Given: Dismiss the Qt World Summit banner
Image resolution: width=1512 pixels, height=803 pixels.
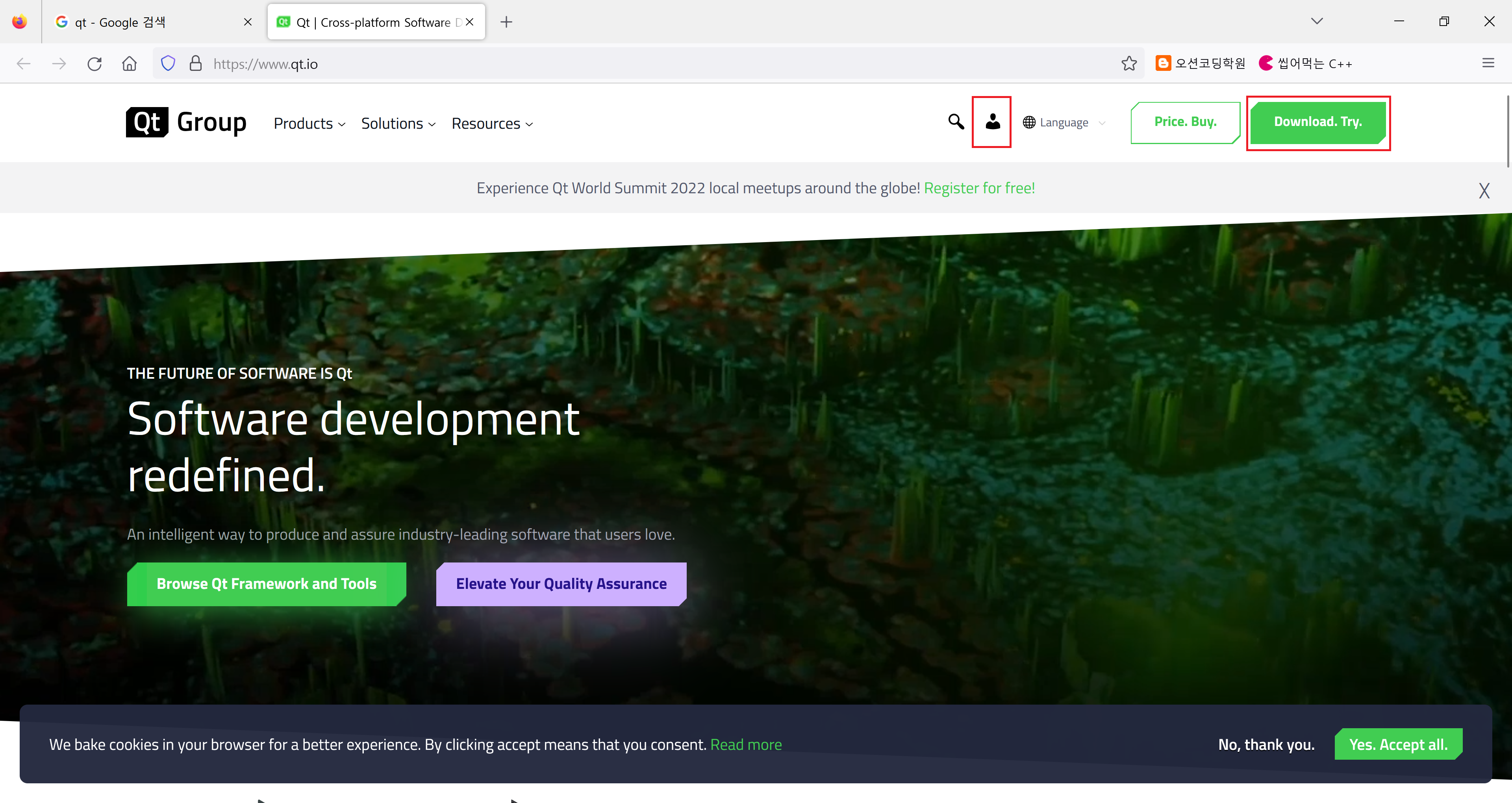Looking at the screenshot, I should pos(1484,191).
